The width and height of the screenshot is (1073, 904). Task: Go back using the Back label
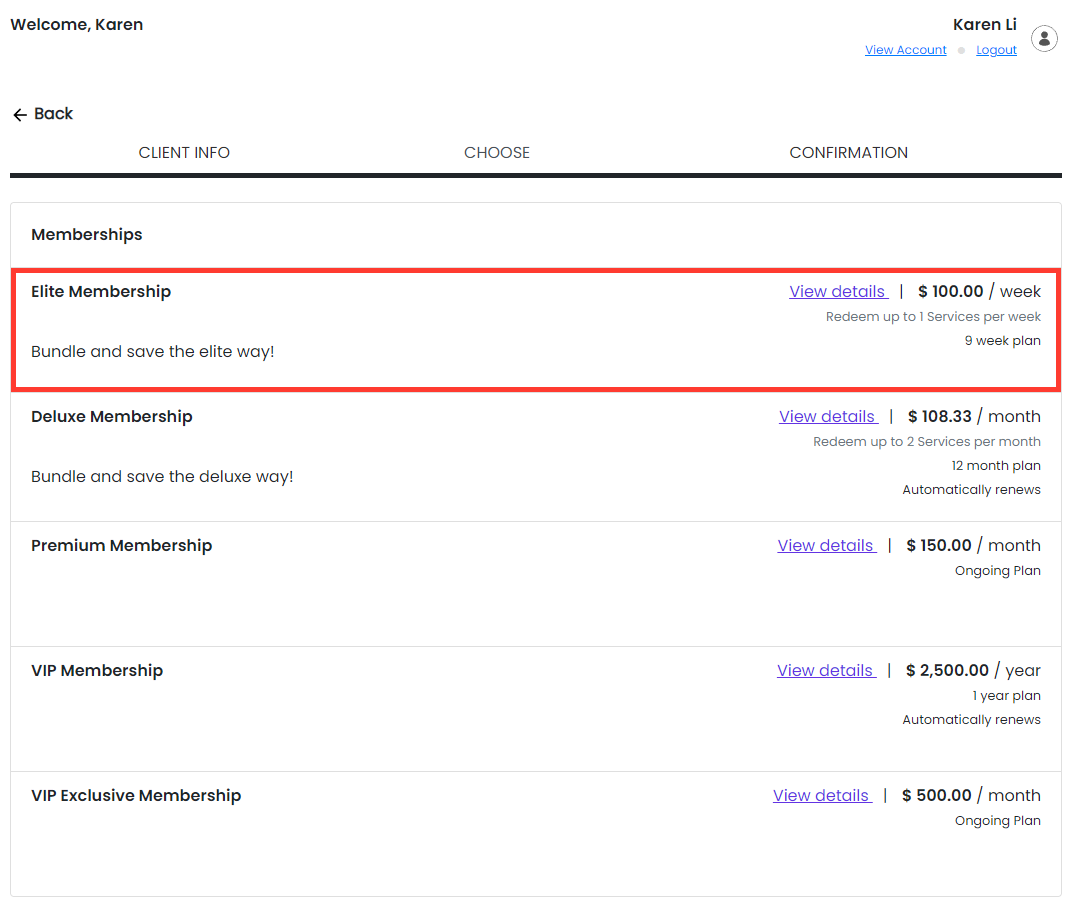pos(53,114)
